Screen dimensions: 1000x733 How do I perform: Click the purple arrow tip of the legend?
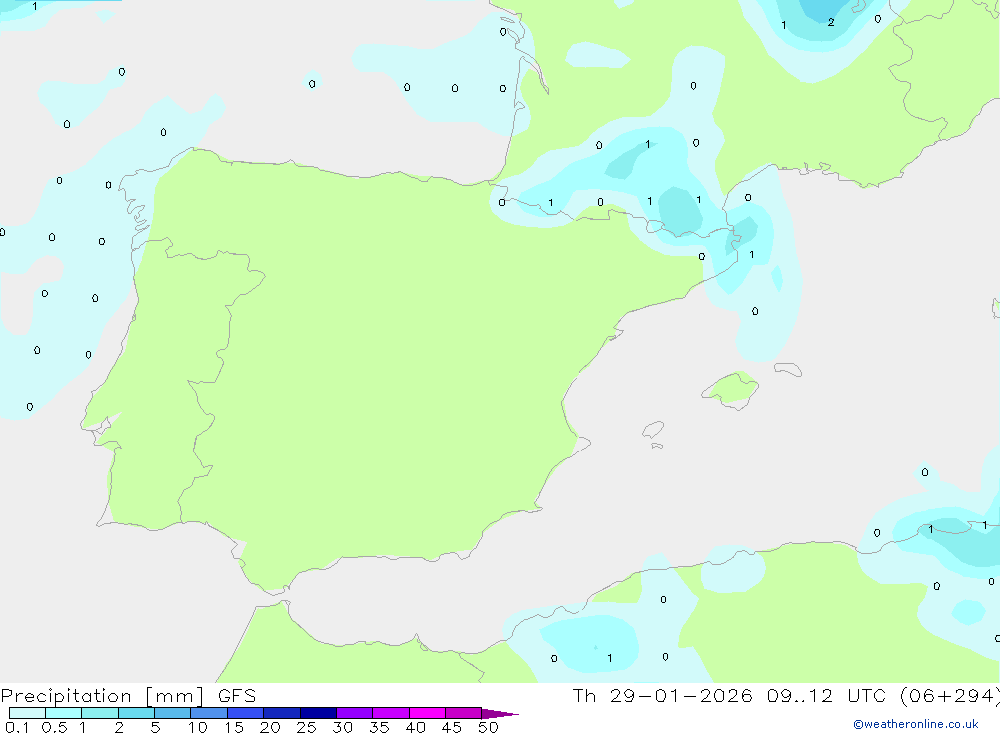[499, 713]
